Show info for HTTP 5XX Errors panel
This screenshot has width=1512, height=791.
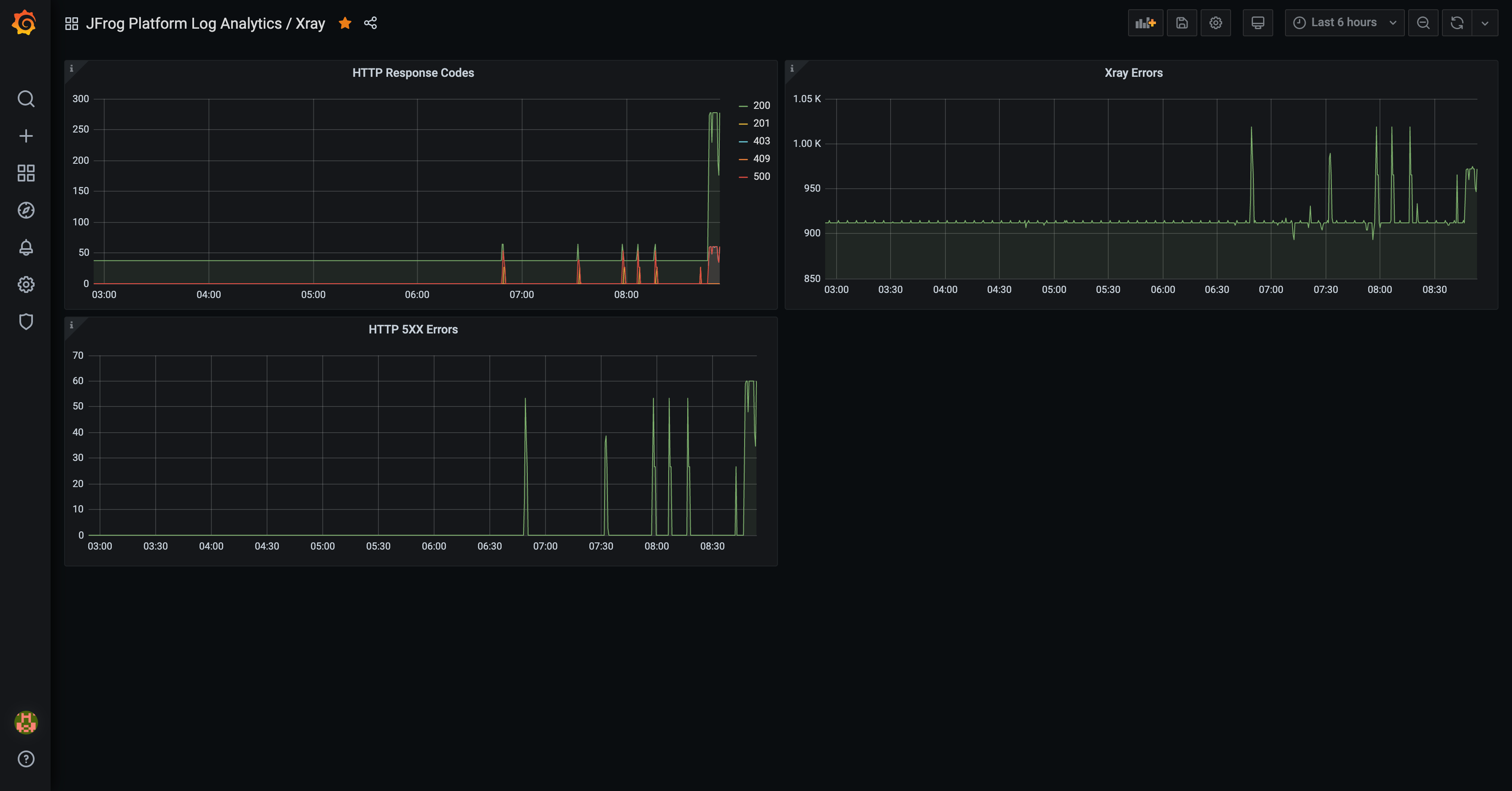click(x=72, y=325)
